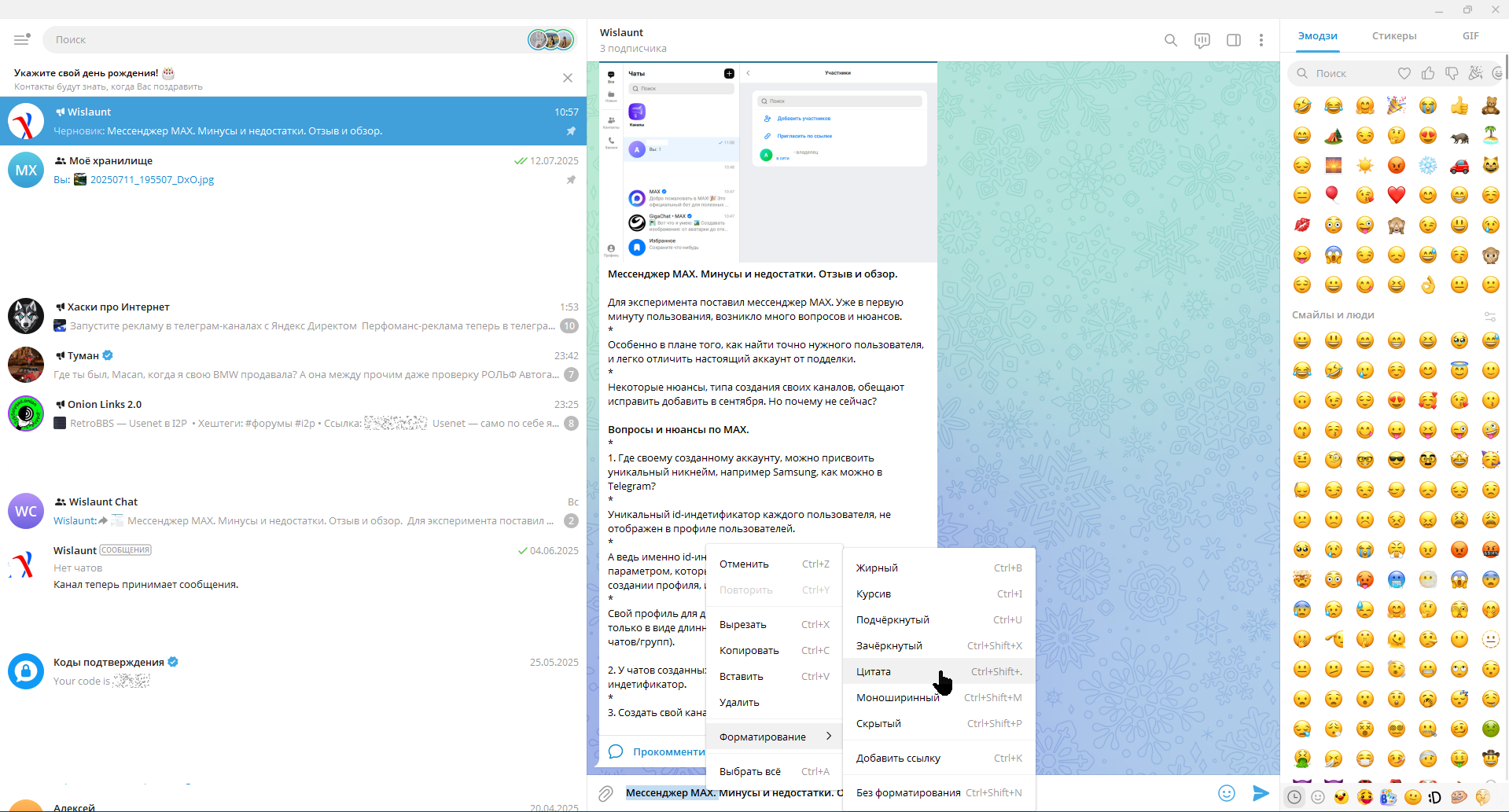This screenshot has width=1509, height=812.
Task: Open the three-dot more options menu
Action: [x=1261, y=40]
